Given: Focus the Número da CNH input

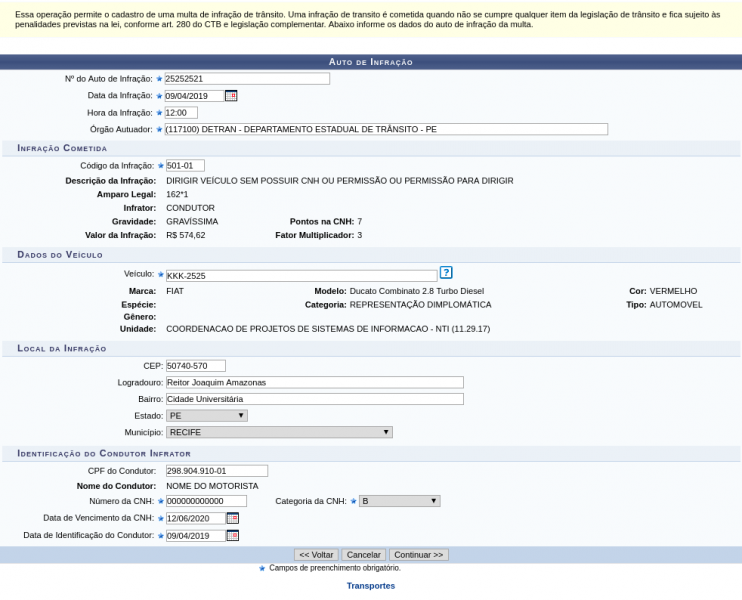Looking at the screenshot, I should 206,501.
